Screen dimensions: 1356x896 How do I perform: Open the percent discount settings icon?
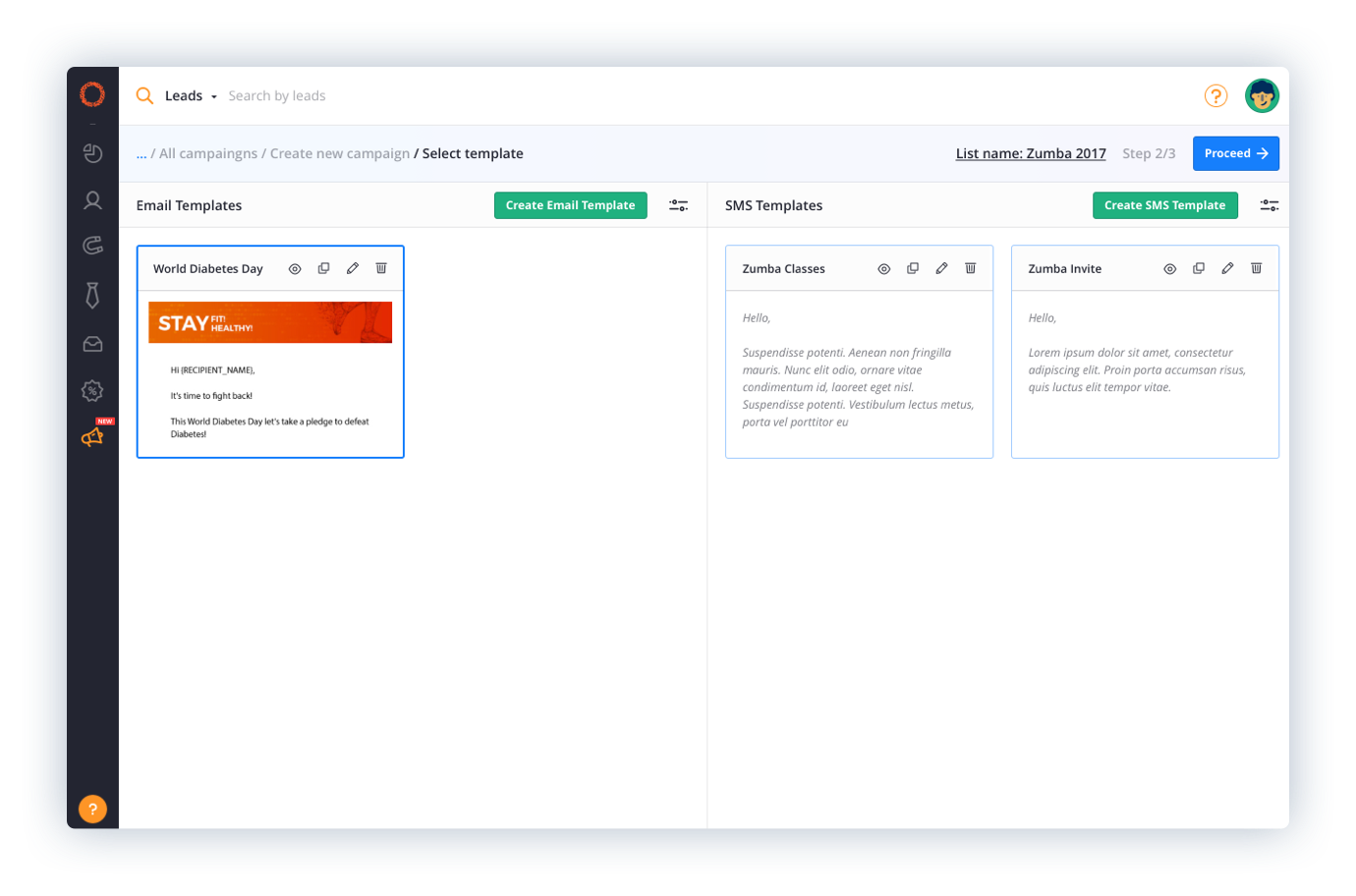[x=92, y=391]
